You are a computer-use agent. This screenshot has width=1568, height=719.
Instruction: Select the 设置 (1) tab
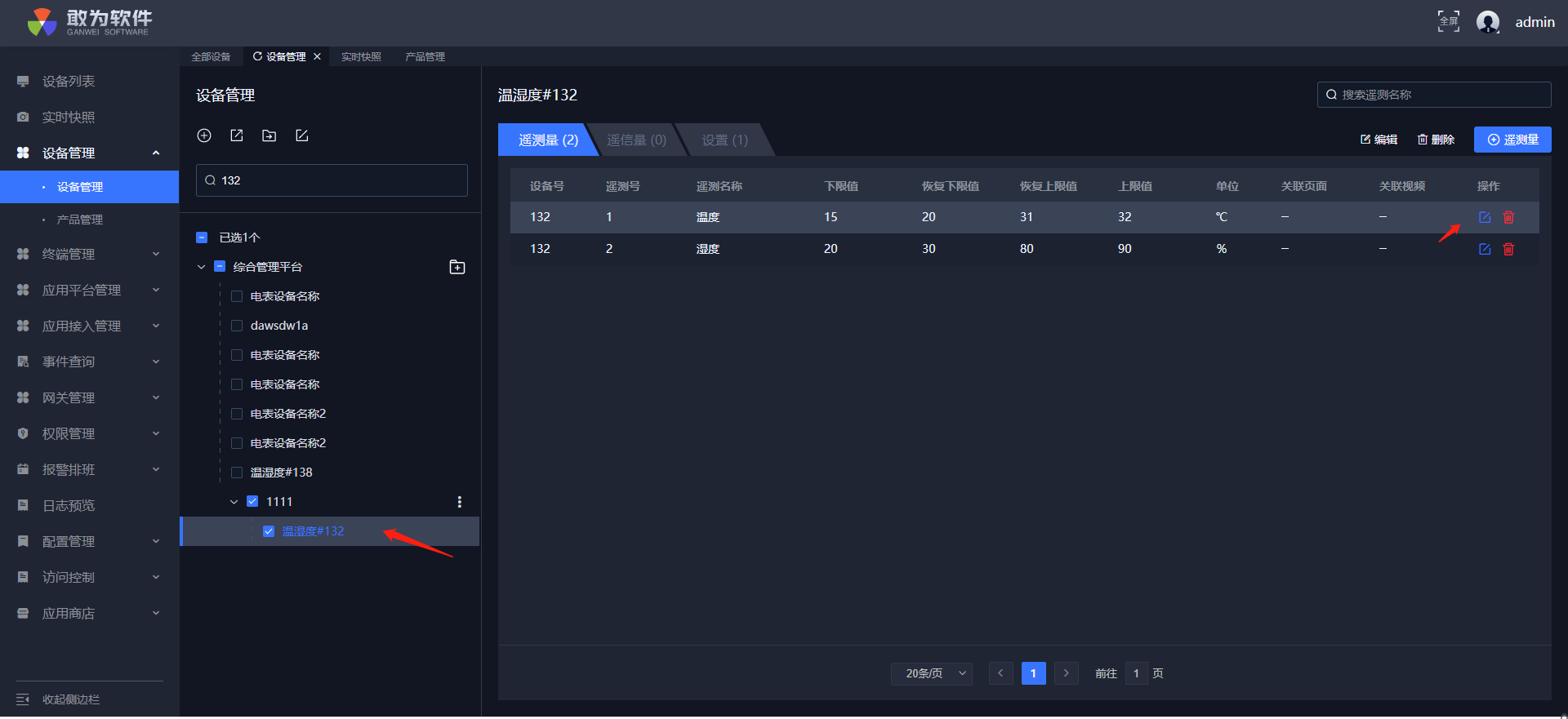point(724,140)
